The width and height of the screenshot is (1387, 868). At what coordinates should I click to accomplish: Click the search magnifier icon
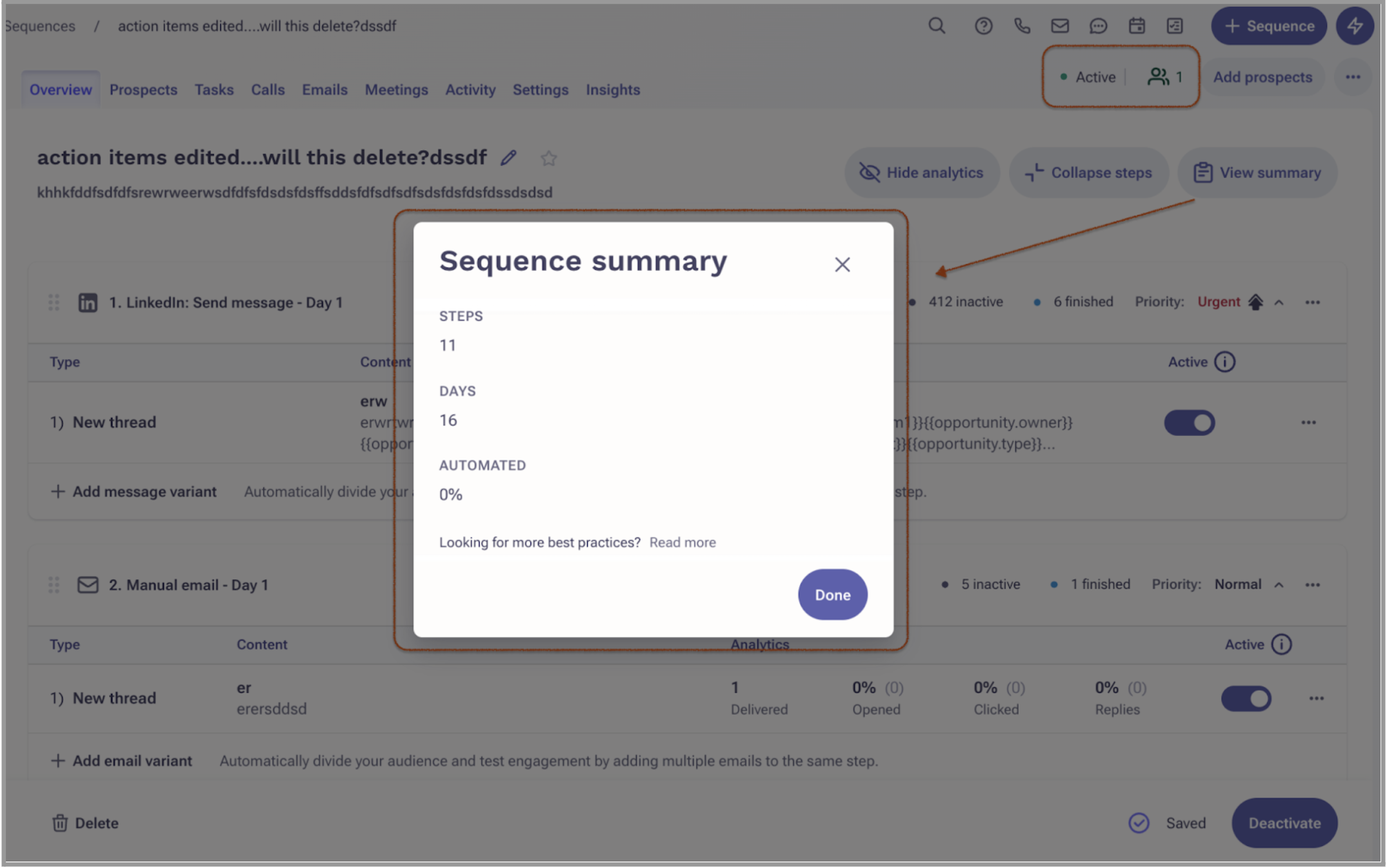coord(937,26)
